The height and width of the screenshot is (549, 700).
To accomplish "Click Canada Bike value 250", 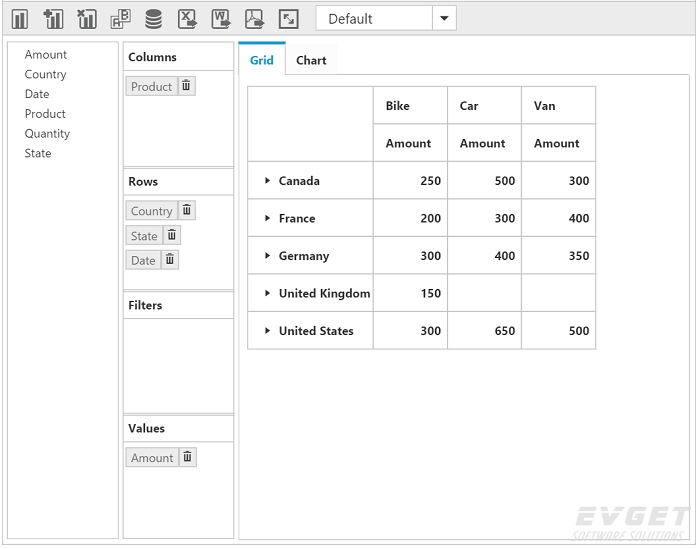I will point(410,180).
